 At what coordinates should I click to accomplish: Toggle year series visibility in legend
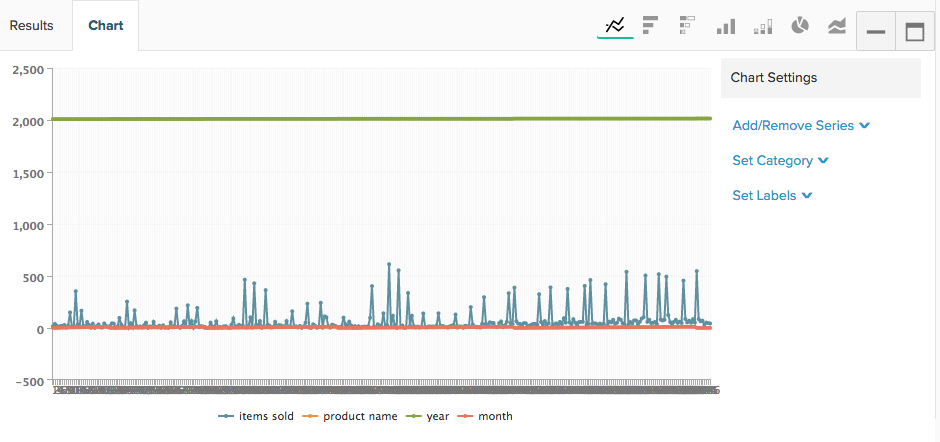pos(427,416)
